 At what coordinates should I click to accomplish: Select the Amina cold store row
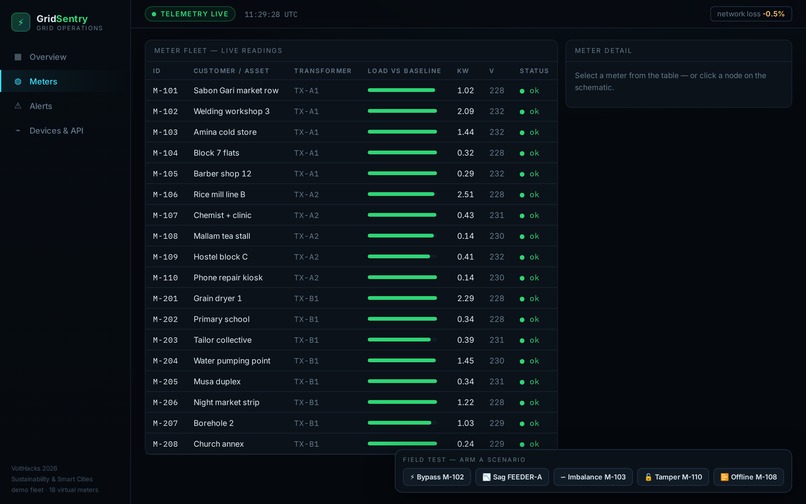point(351,132)
